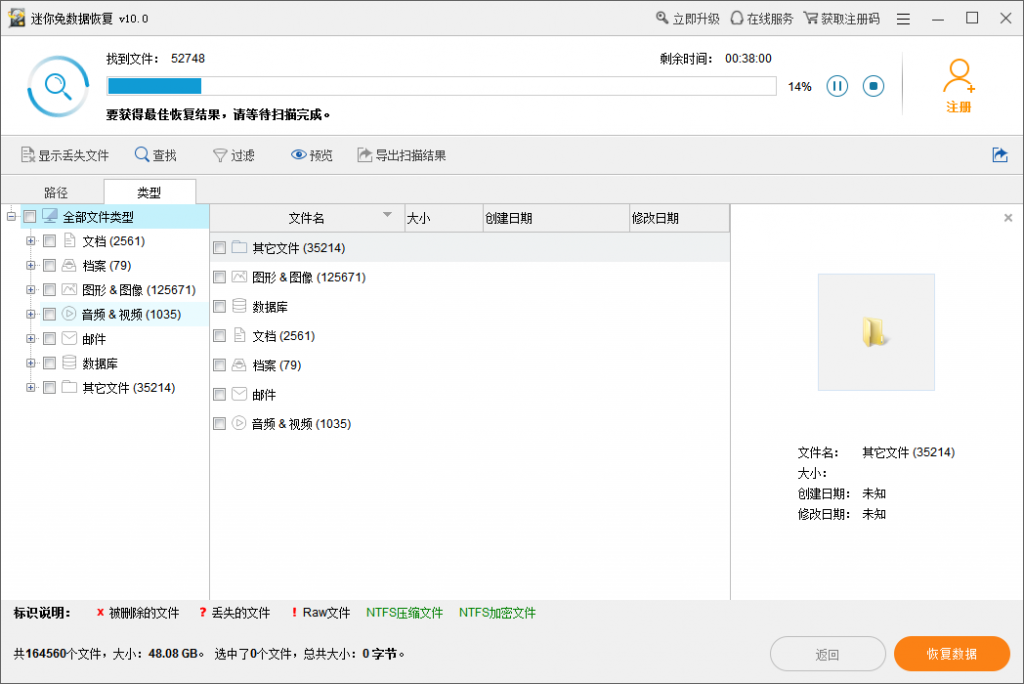The width and height of the screenshot is (1024, 684).
Task: Click the folder preview thumbnail
Action: pos(876,332)
